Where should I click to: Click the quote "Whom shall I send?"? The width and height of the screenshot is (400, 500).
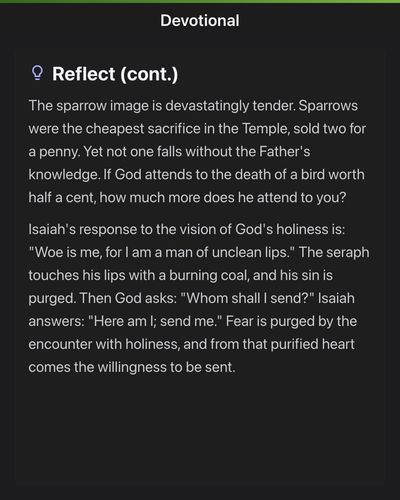[x=247, y=298]
